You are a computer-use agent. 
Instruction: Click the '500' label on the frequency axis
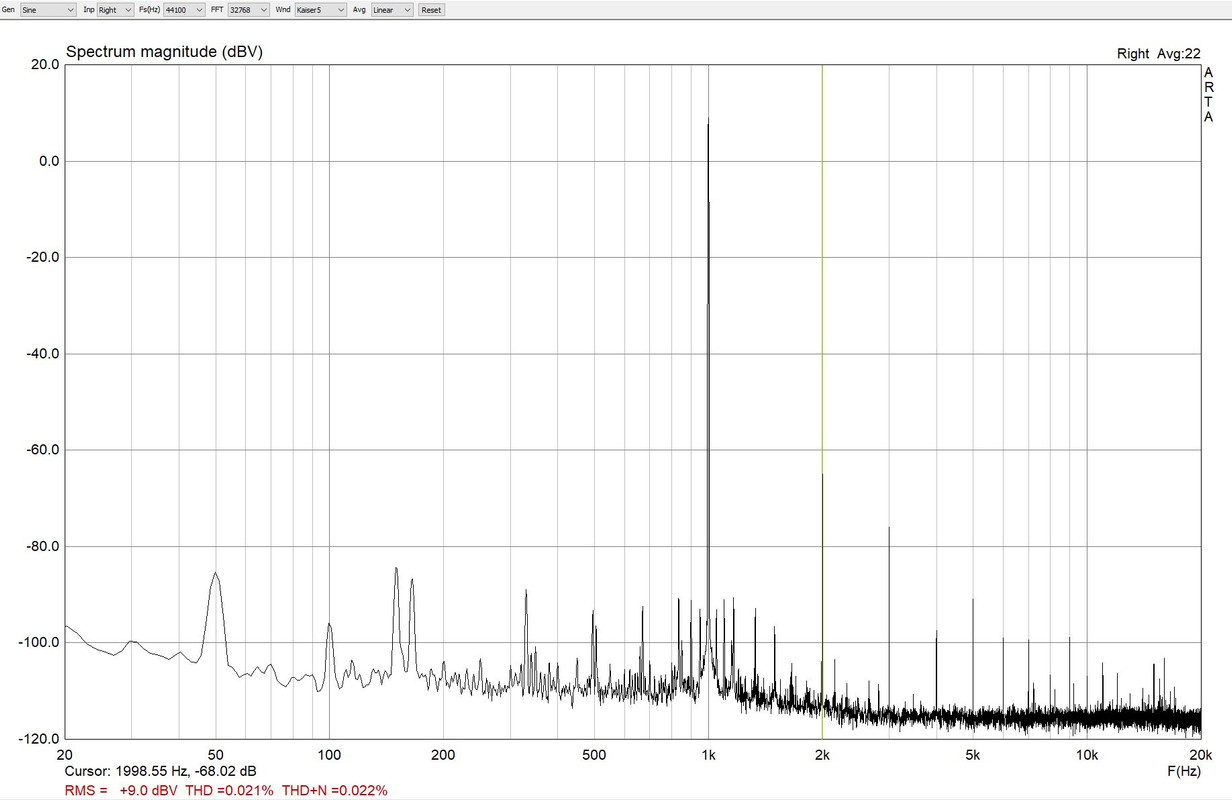(594, 754)
